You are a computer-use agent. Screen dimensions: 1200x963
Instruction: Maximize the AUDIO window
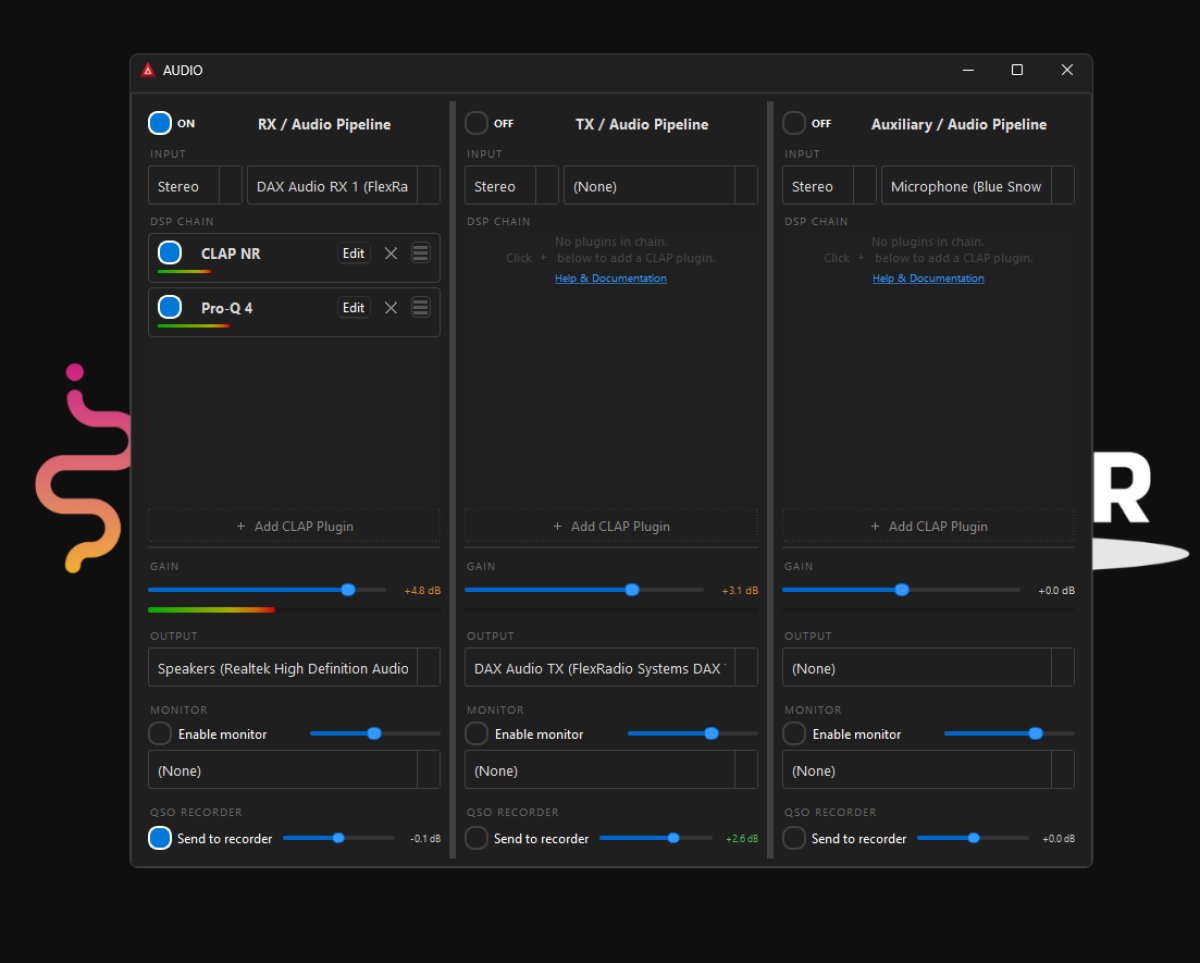[1017, 70]
